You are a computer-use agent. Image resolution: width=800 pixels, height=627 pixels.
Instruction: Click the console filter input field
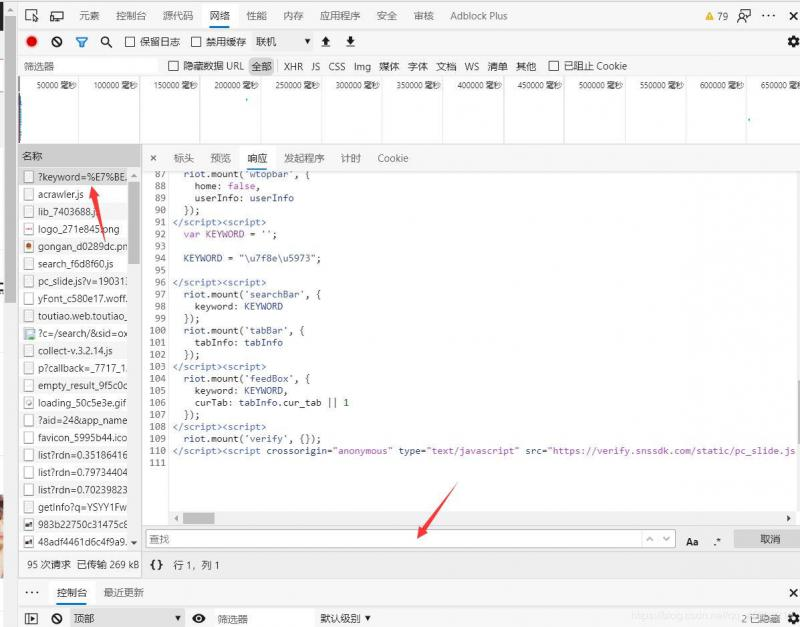263,618
